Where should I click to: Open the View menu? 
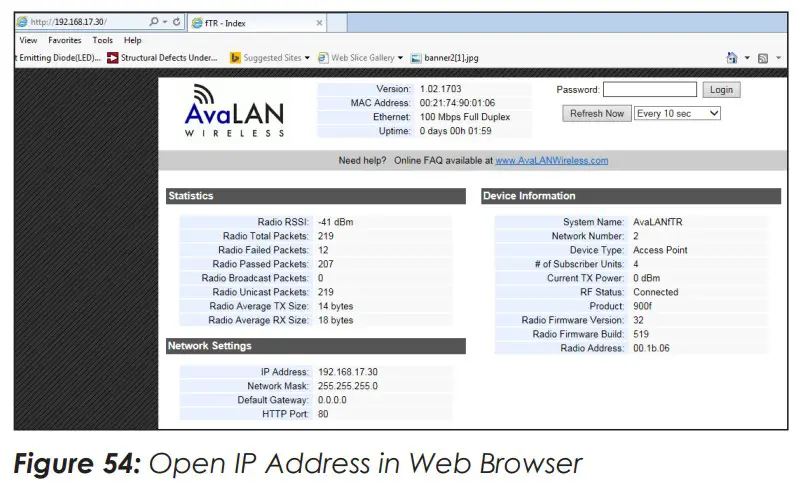pos(28,40)
